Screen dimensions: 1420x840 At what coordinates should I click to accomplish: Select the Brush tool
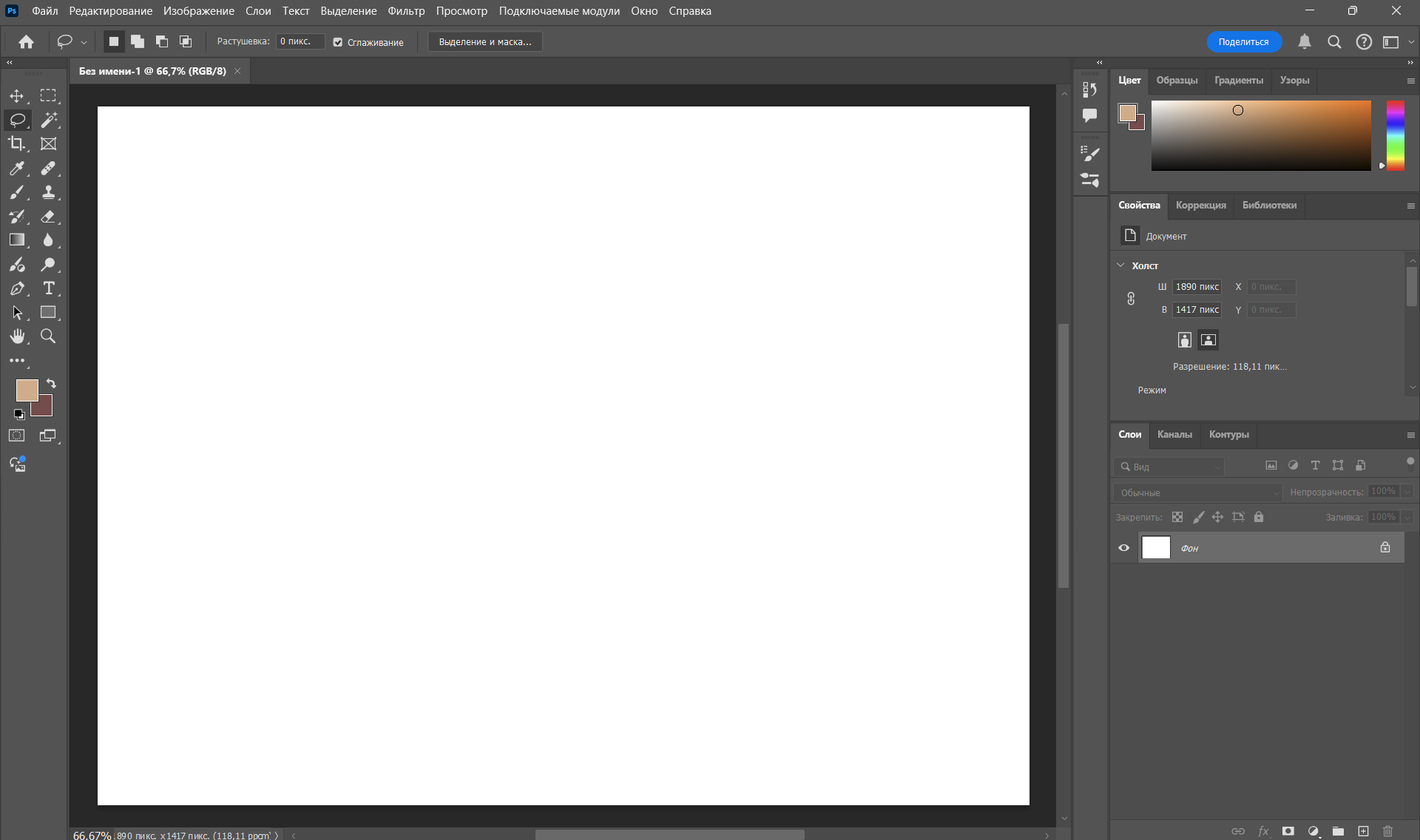(x=16, y=193)
